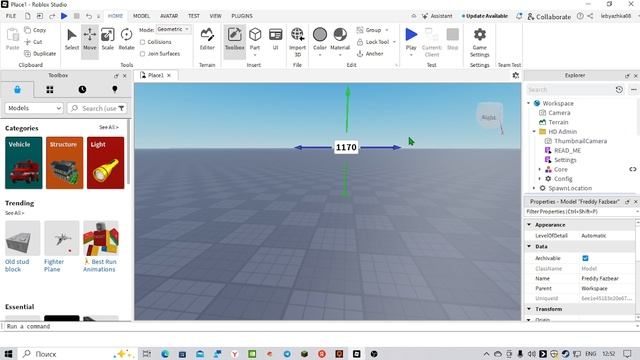The width and height of the screenshot is (640, 360).
Task: Switch to the MODEL ribbon tab
Action: tap(141, 16)
